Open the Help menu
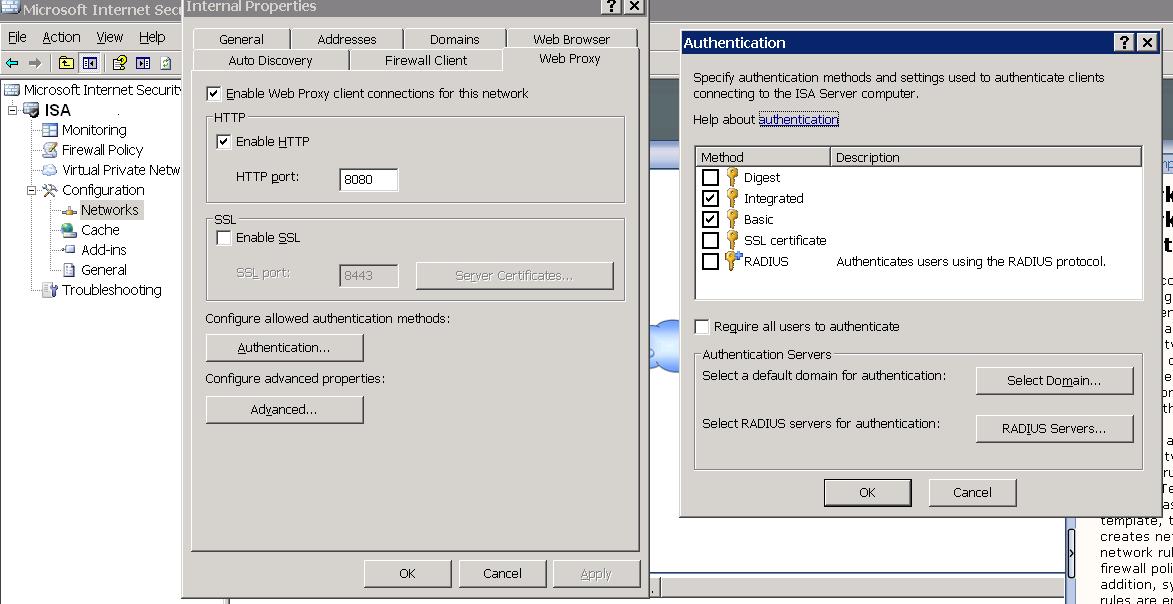1173x604 pixels. [152, 37]
